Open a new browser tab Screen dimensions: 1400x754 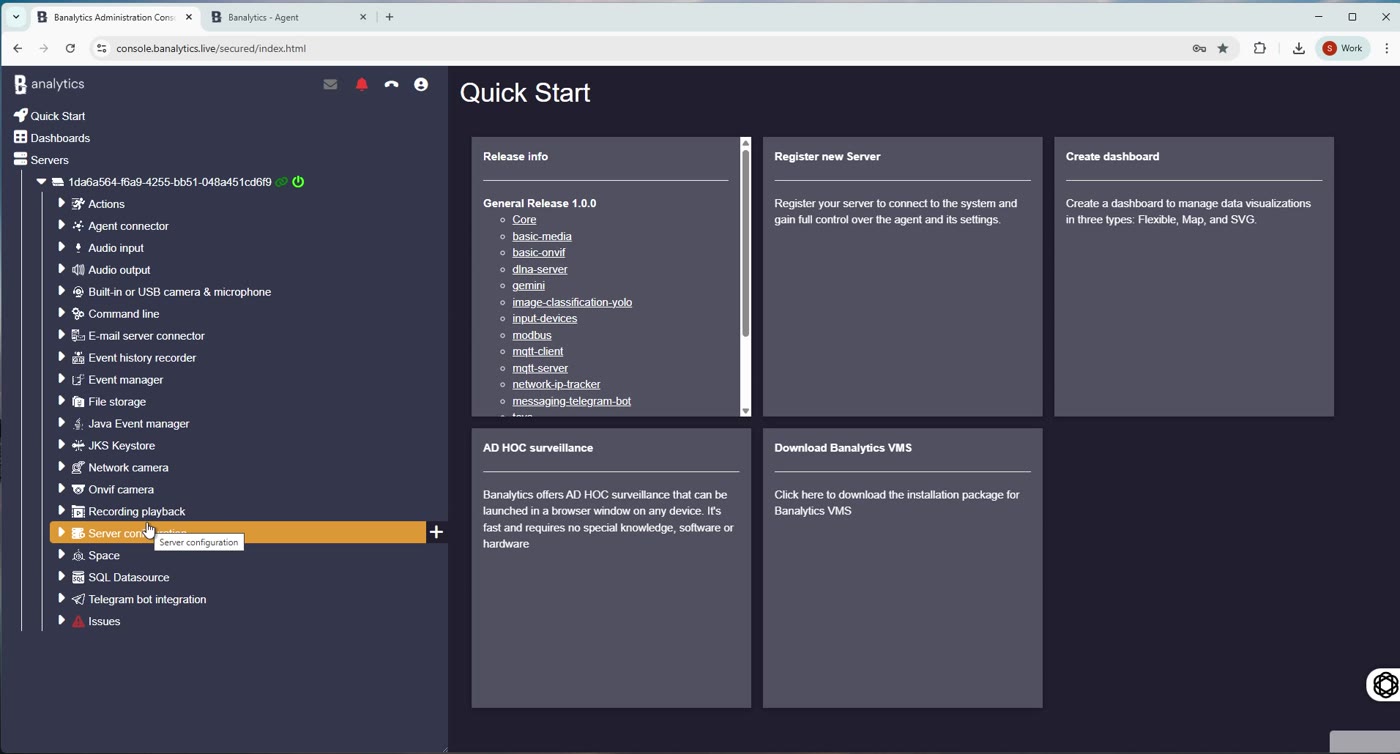coord(390,17)
